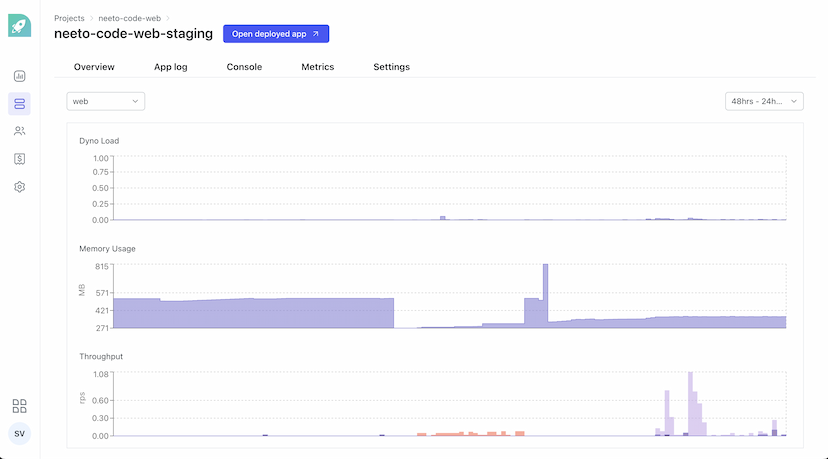The image size is (828, 459).
Task: Click the Dyno Load chart title
Action: [x=99, y=141]
